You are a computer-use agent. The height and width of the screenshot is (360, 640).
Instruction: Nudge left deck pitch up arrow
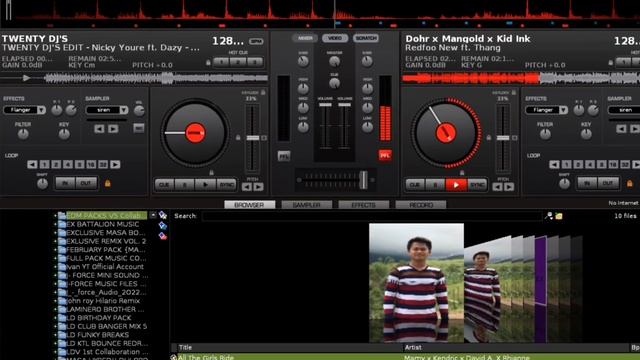coord(259,187)
